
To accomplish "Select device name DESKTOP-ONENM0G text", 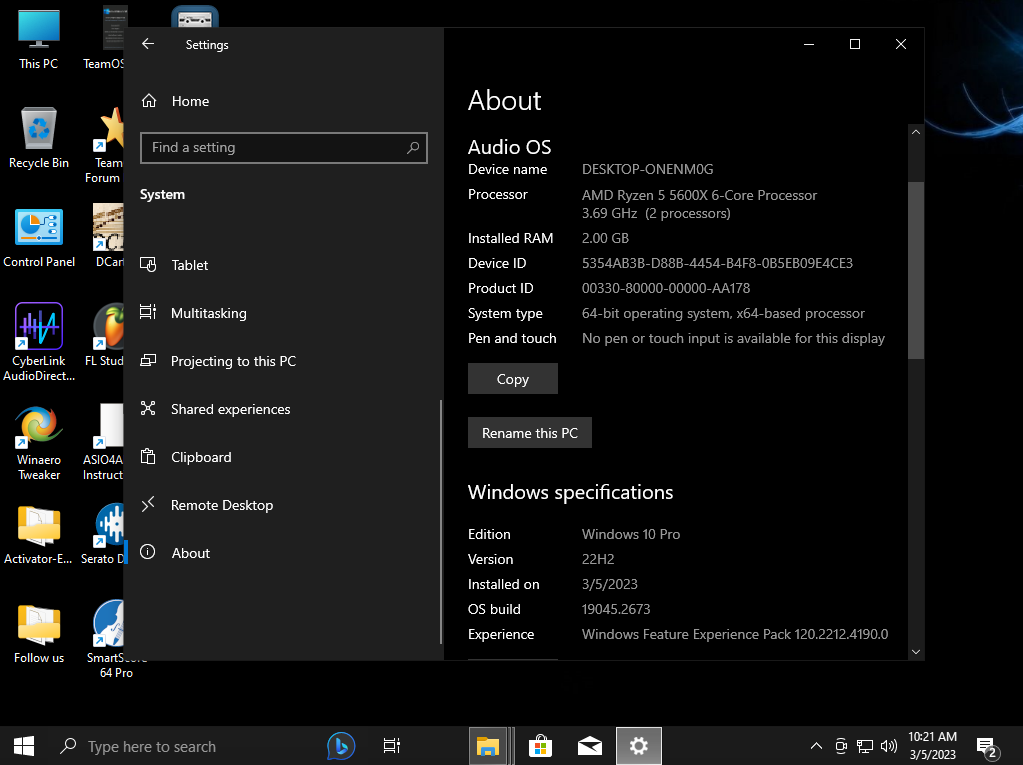I will (x=647, y=170).
